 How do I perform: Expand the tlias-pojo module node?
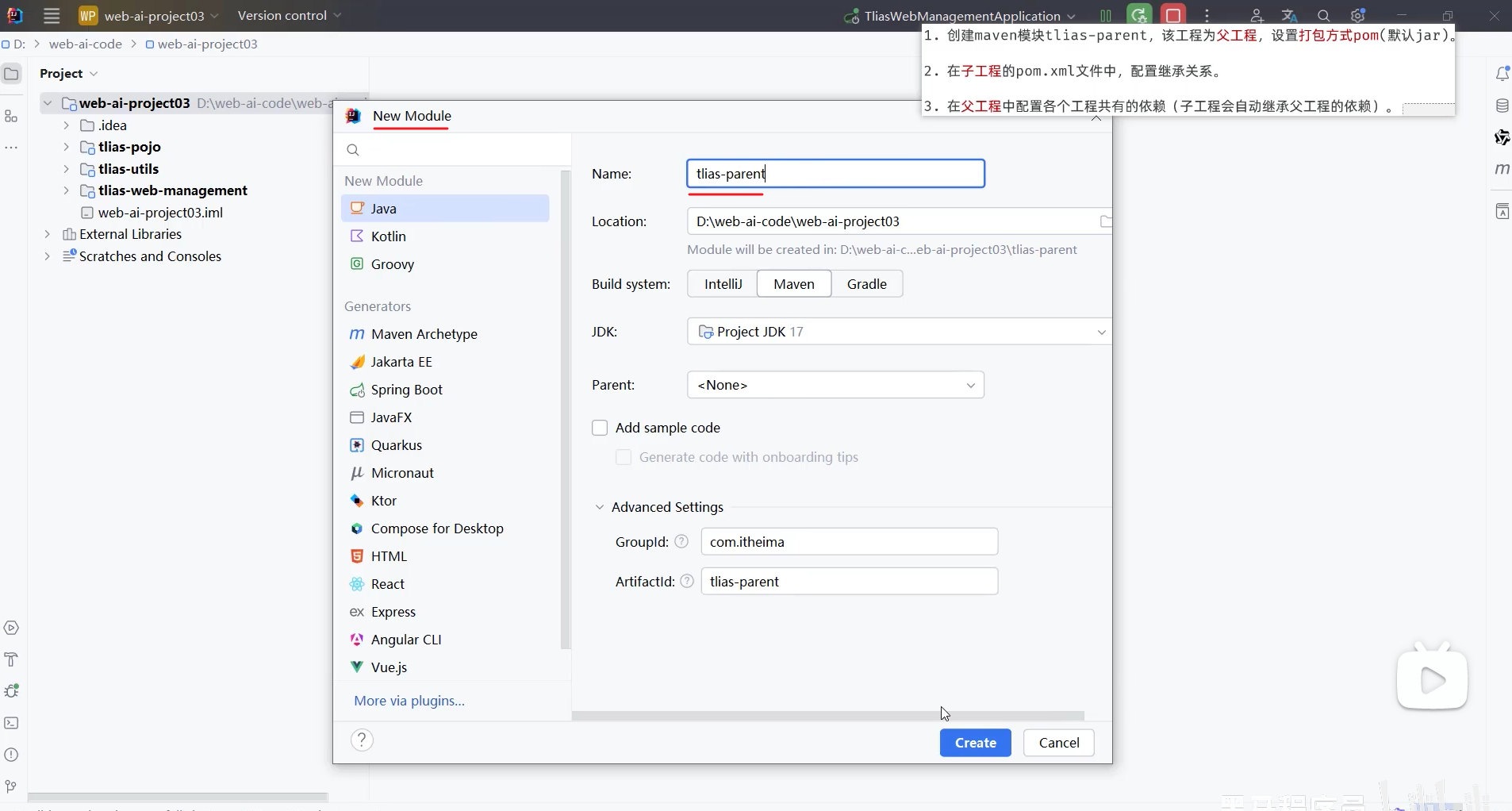point(66,147)
